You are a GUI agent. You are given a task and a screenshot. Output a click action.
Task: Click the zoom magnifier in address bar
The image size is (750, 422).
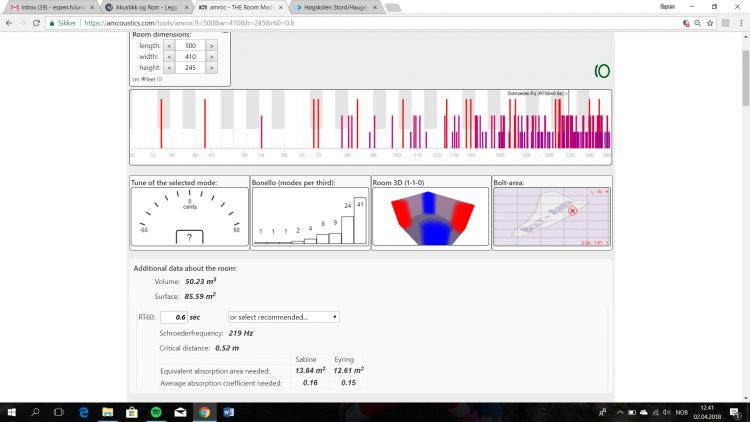[x=698, y=23]
